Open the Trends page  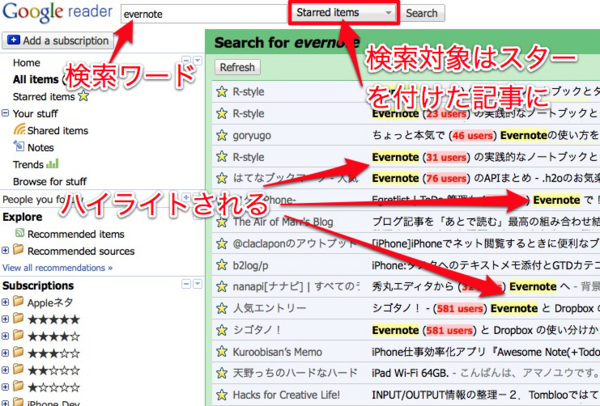28,165
